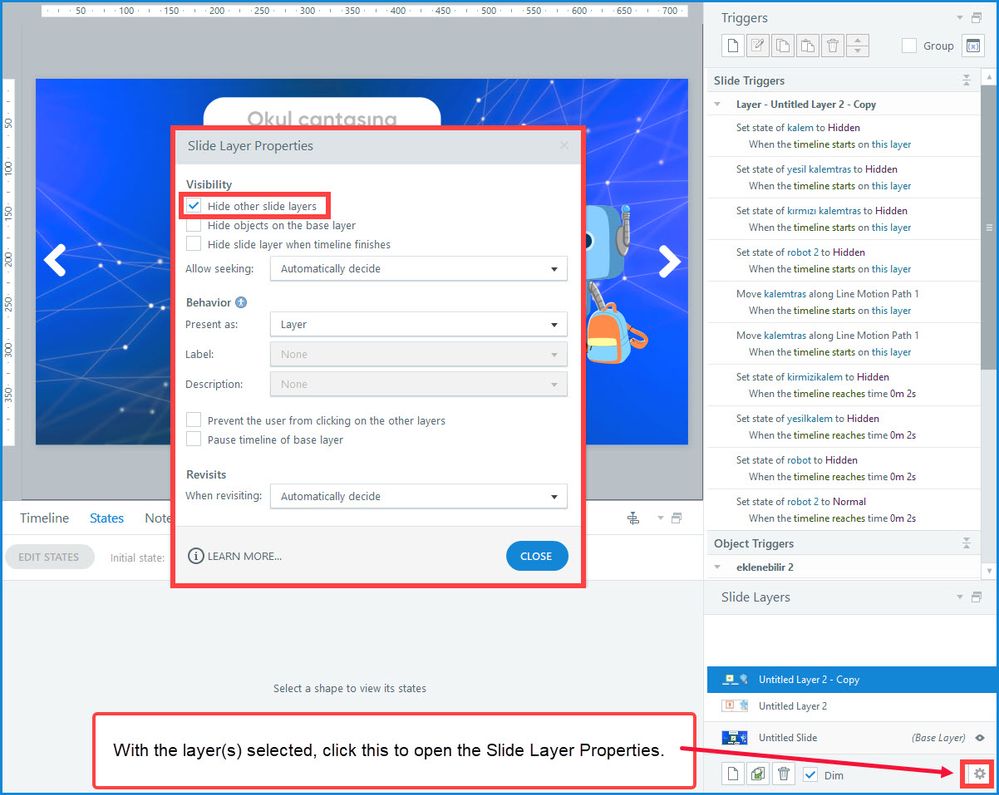
Task: Go to previous slide with left arrow
Action: 55,261
